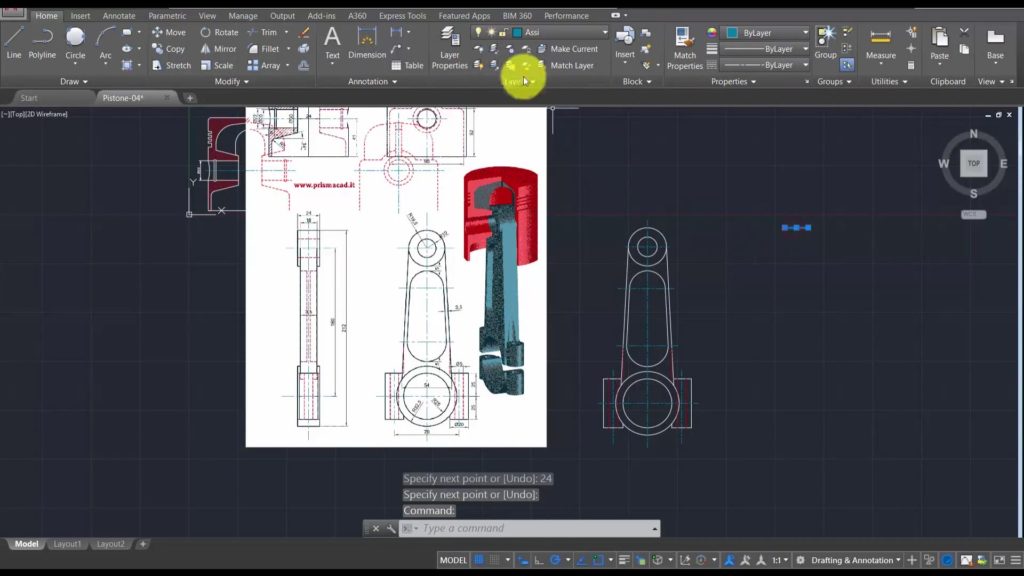
Task: Select the Polyline tool
Action: [x=42, y=43]
